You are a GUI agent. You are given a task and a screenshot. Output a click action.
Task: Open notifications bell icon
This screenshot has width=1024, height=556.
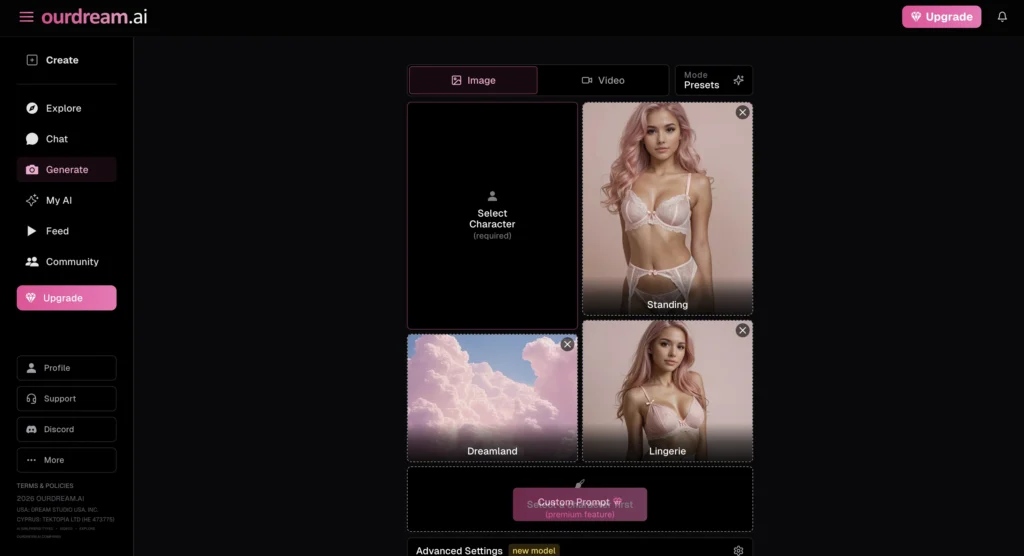[x=1002, y=17]
